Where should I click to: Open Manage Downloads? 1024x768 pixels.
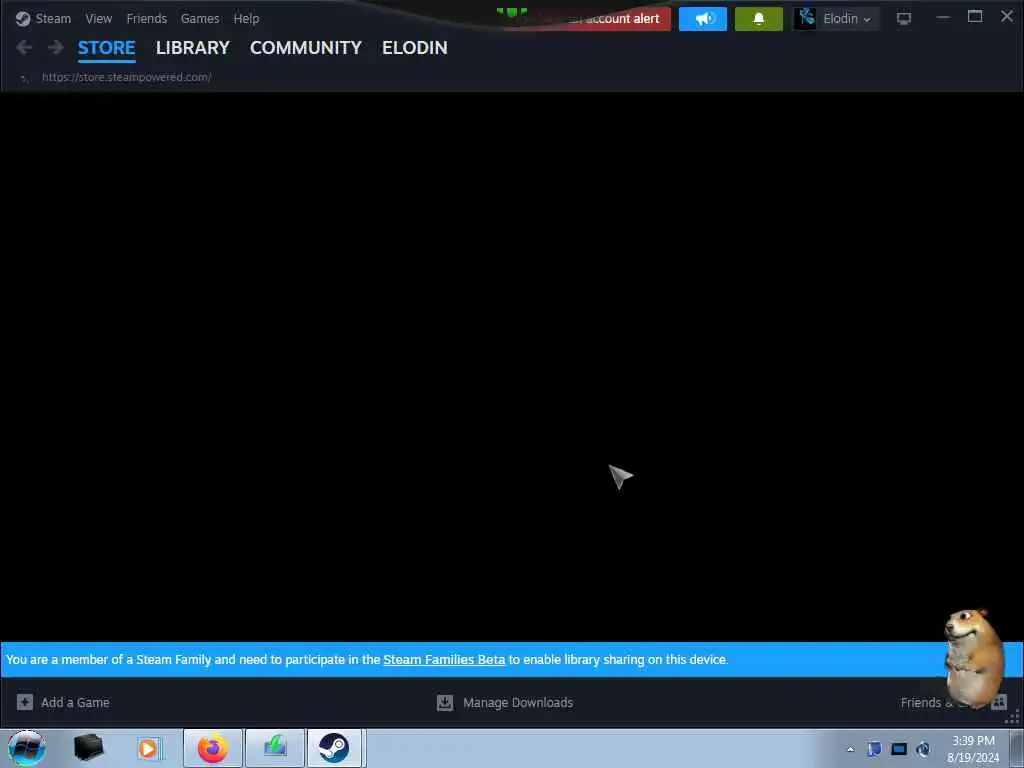(505, 703)
